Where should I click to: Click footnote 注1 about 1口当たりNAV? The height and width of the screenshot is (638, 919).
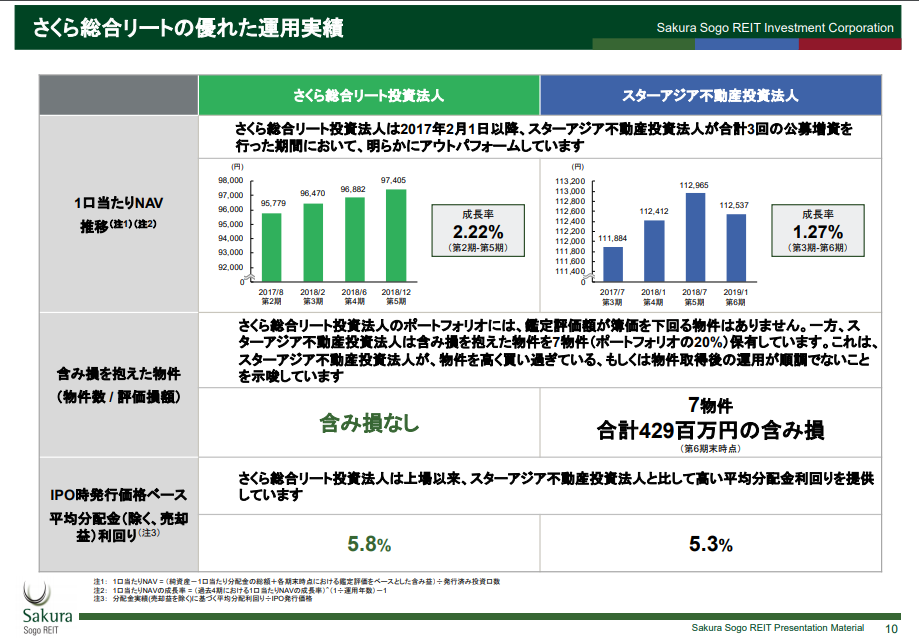(x=297, y=582)
